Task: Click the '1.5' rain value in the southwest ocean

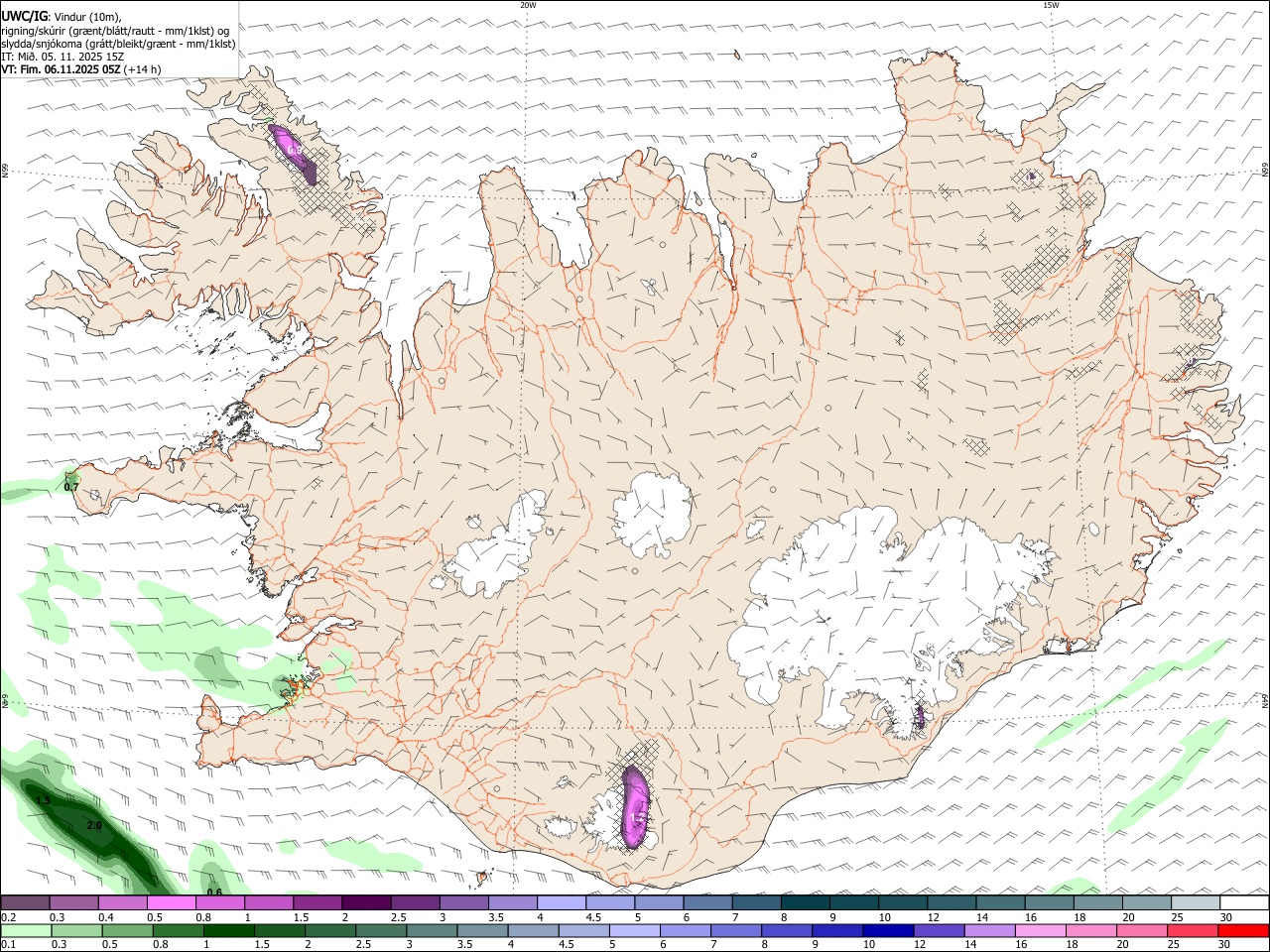Action: tap(43, 800)
